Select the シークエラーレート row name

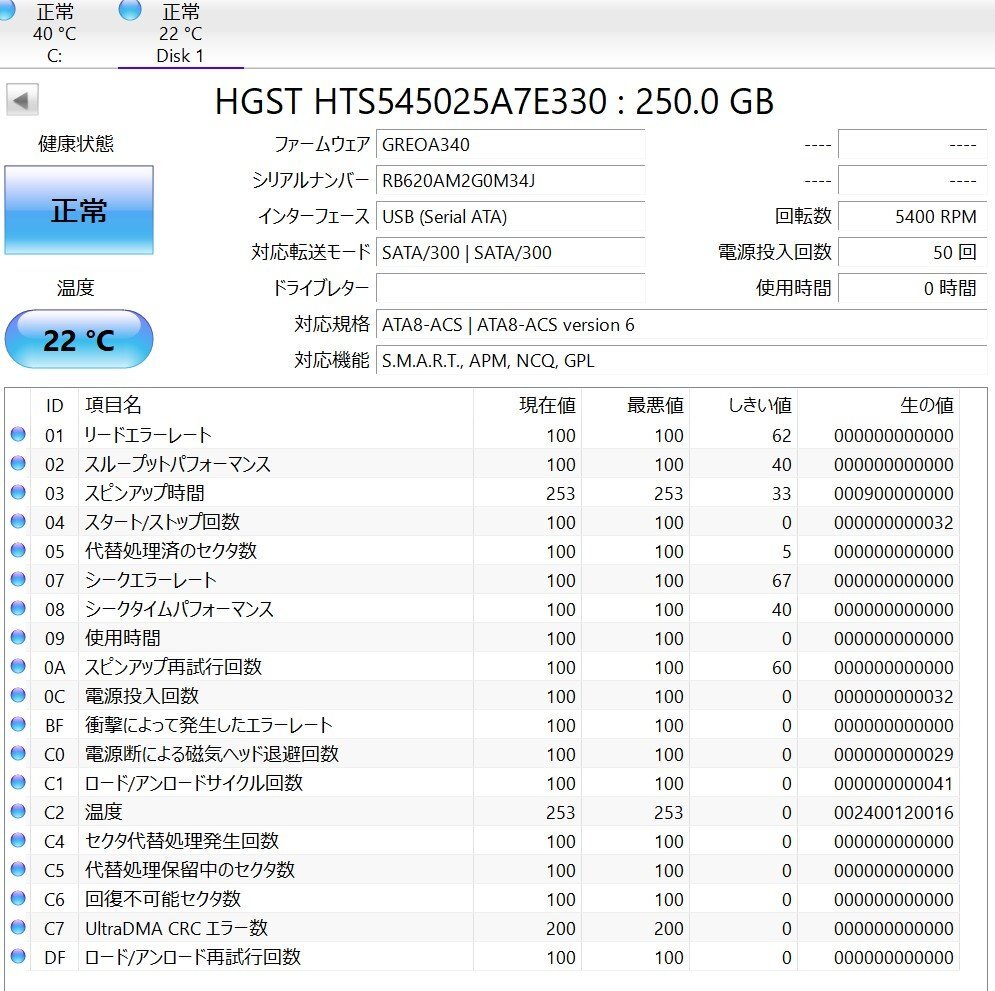(150, 580)
